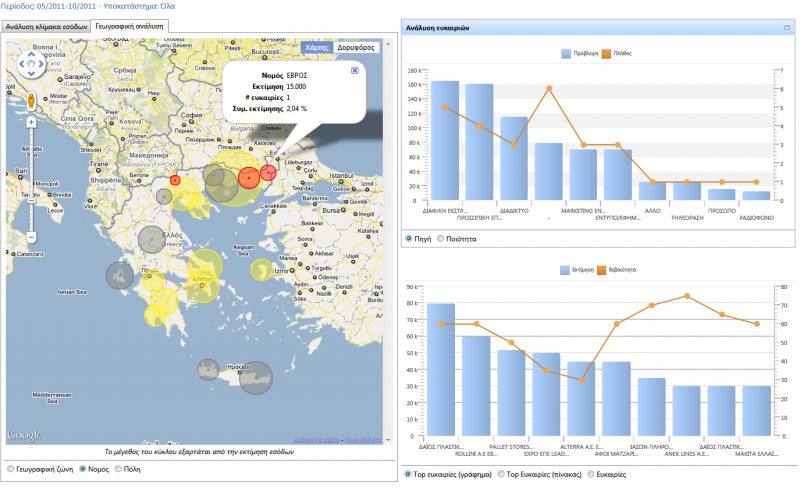The image size is (800, 489).
Task: Click the ΔΙΑΔΙΚΤΥΟ bar in top chart
Action: (514, 158)
